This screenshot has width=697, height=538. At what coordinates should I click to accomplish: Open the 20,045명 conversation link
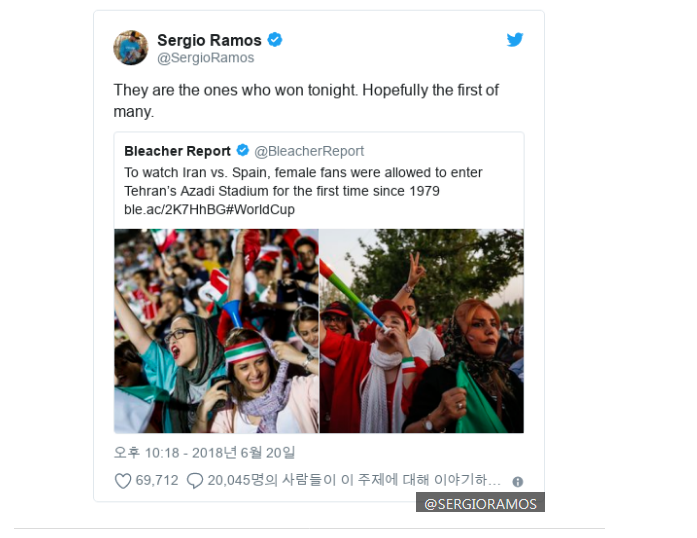354,480
